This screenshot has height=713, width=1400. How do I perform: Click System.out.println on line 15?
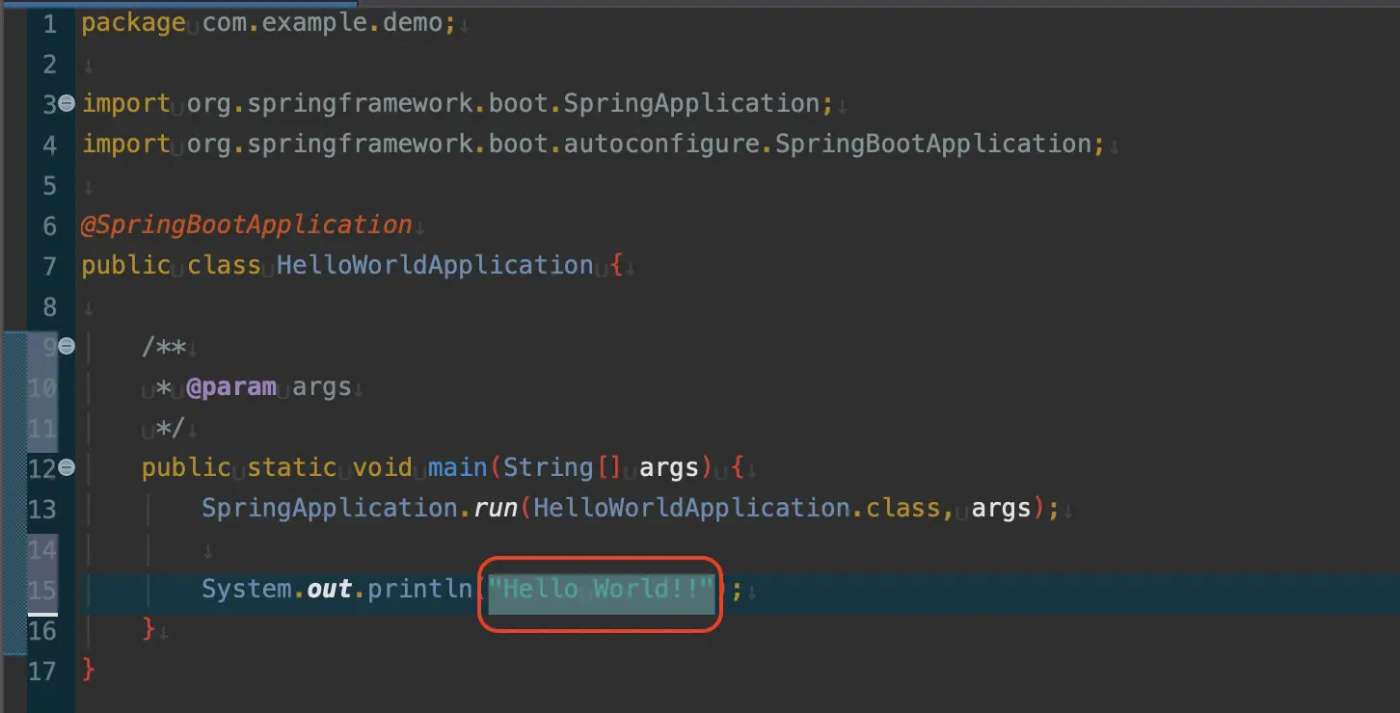[x=337, y=589]
